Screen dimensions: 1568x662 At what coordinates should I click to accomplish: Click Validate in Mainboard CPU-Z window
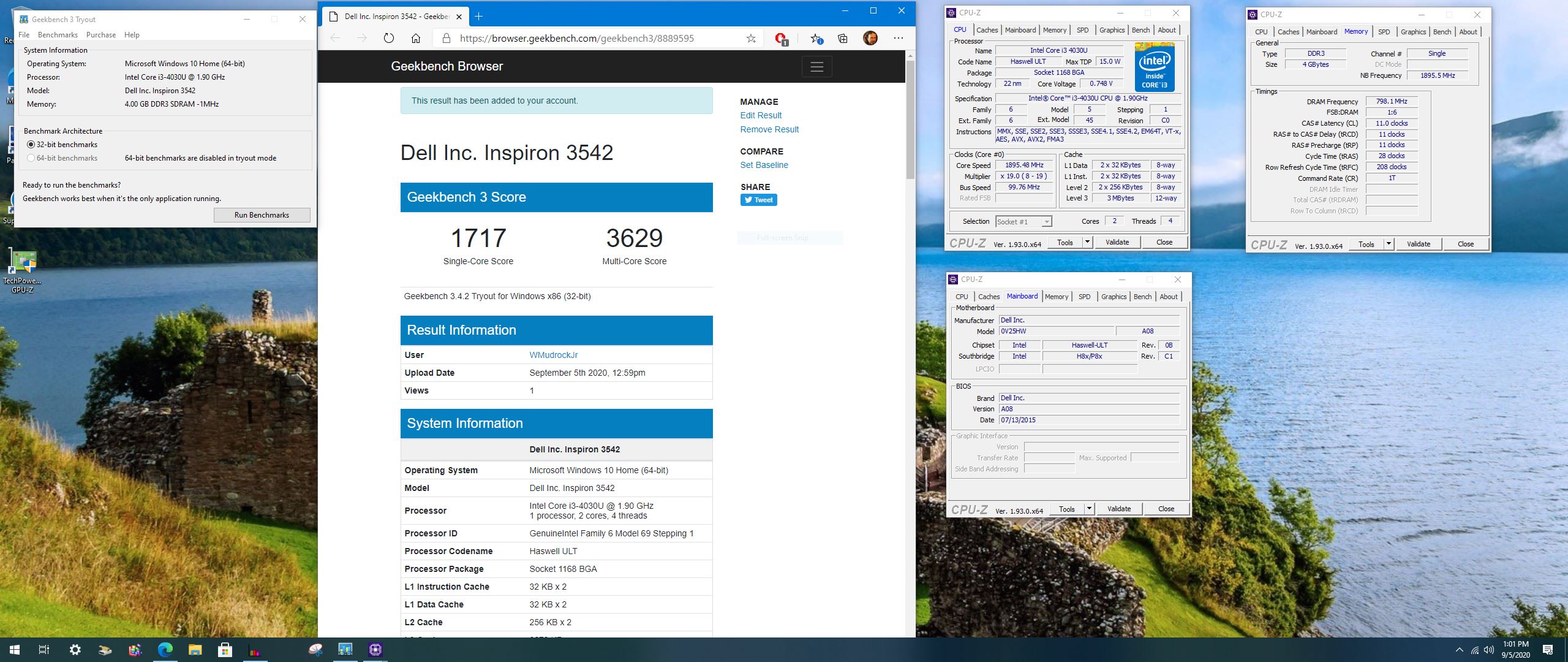[1119, 509]
